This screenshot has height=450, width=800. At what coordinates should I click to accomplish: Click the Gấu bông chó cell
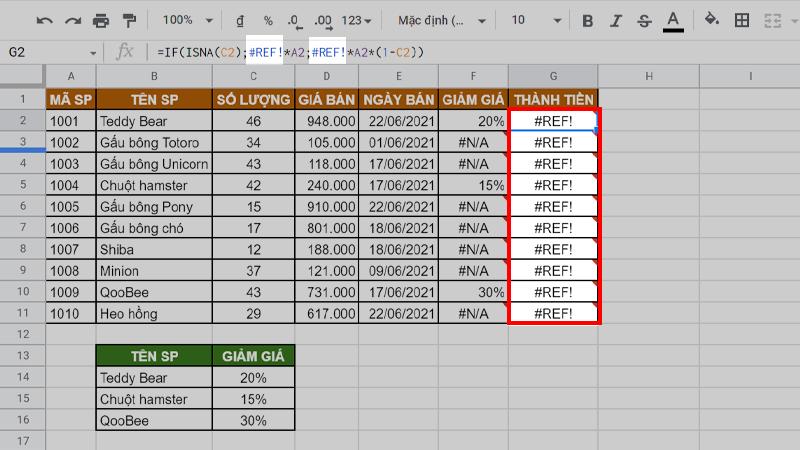click(x=154, y=228)
